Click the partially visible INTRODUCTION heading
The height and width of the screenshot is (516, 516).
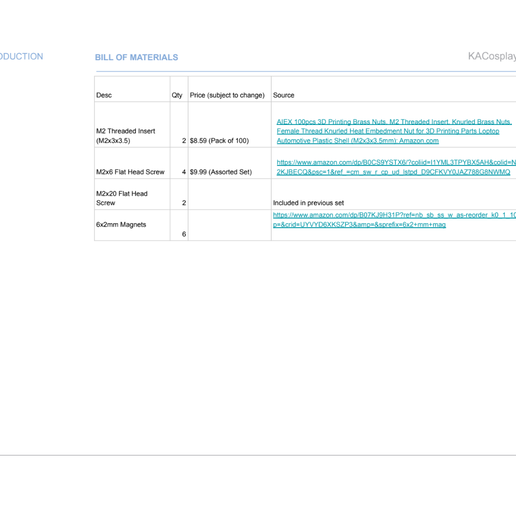click(x=21, y=56)
